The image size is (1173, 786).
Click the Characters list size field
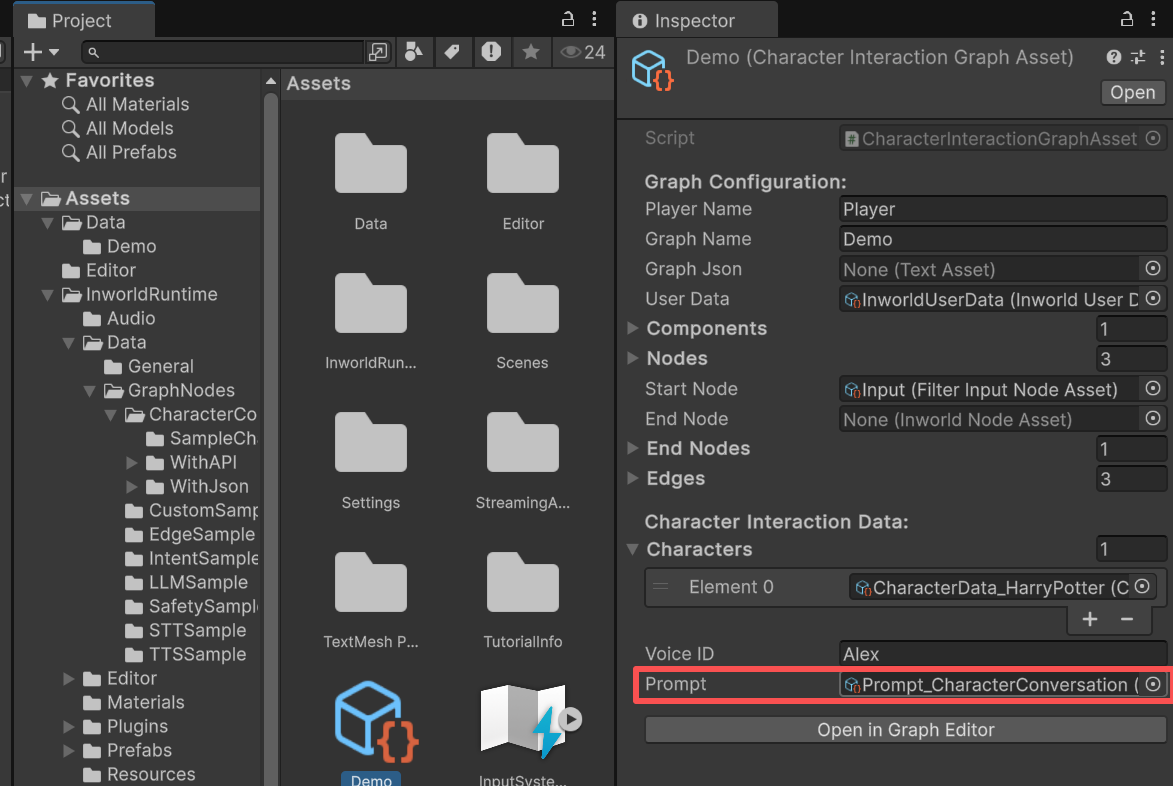tap(1130, 549)
